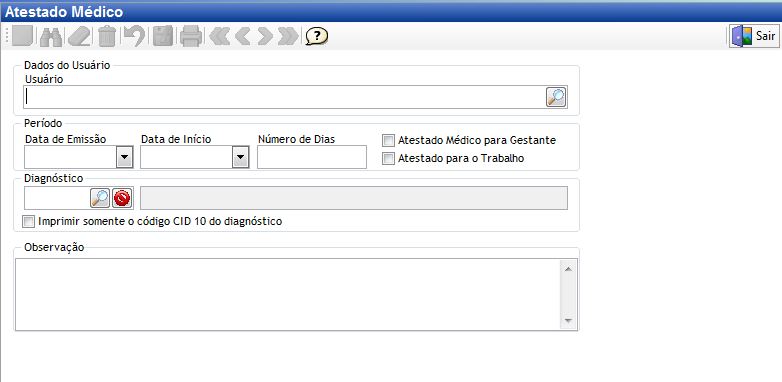
Task: Go to next record arrow
Action: [265, 36]
